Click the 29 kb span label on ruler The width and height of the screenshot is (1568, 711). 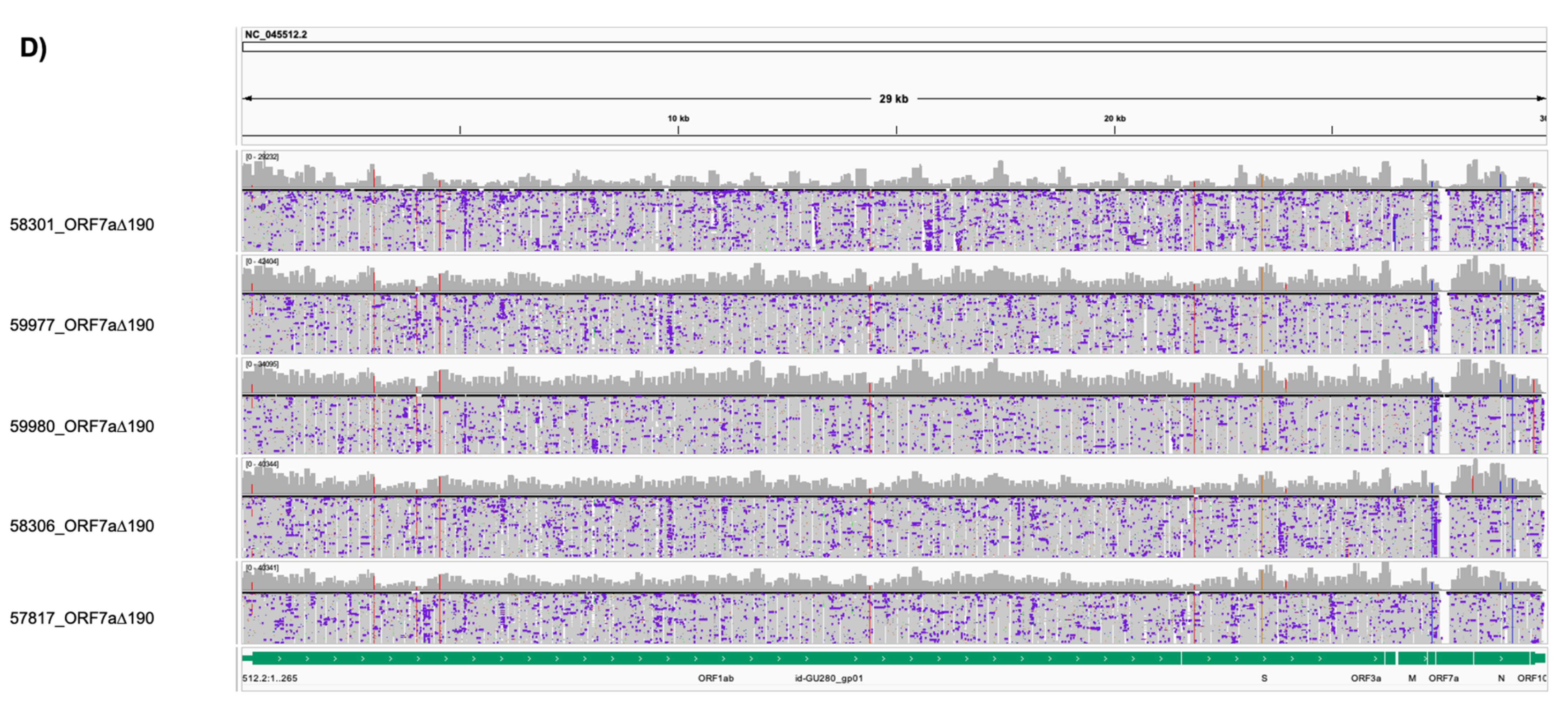tap(893, 99)
